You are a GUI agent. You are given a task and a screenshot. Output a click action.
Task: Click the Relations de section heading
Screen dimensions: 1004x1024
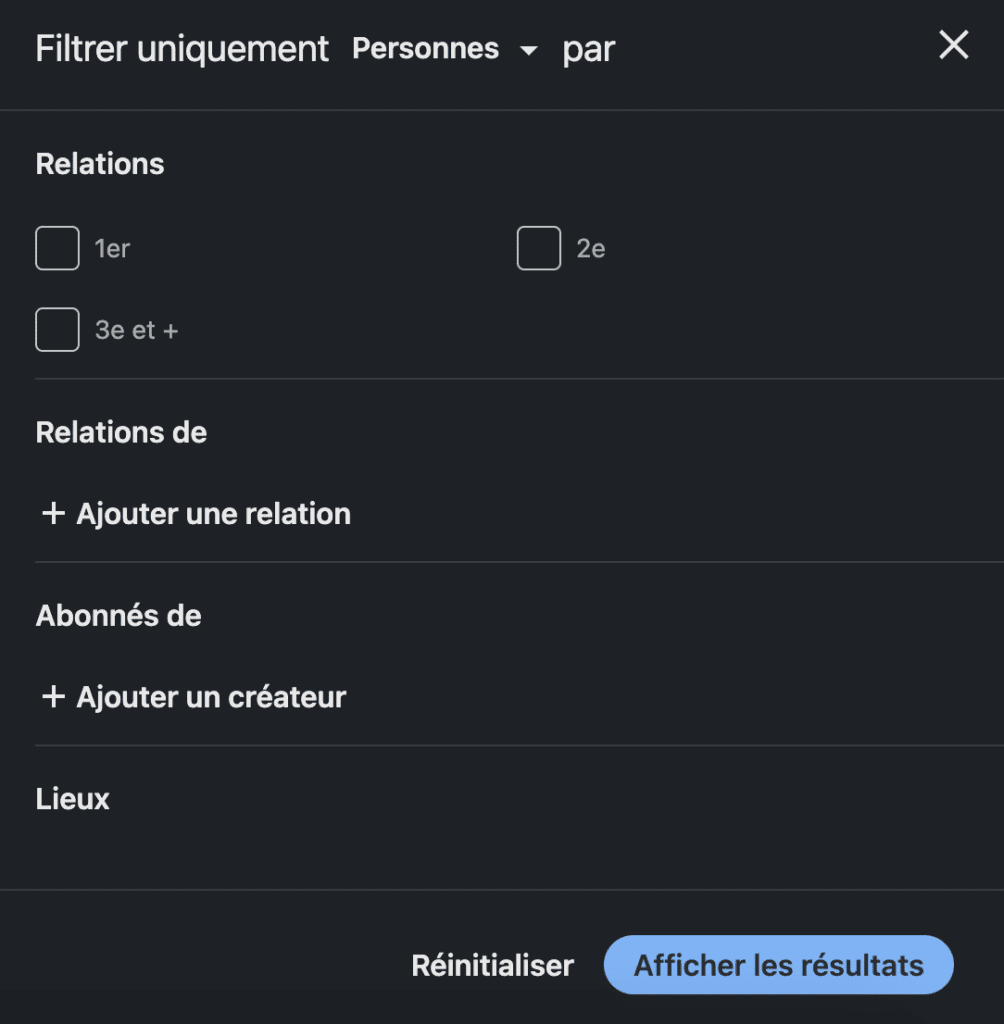tap(121, 433)
